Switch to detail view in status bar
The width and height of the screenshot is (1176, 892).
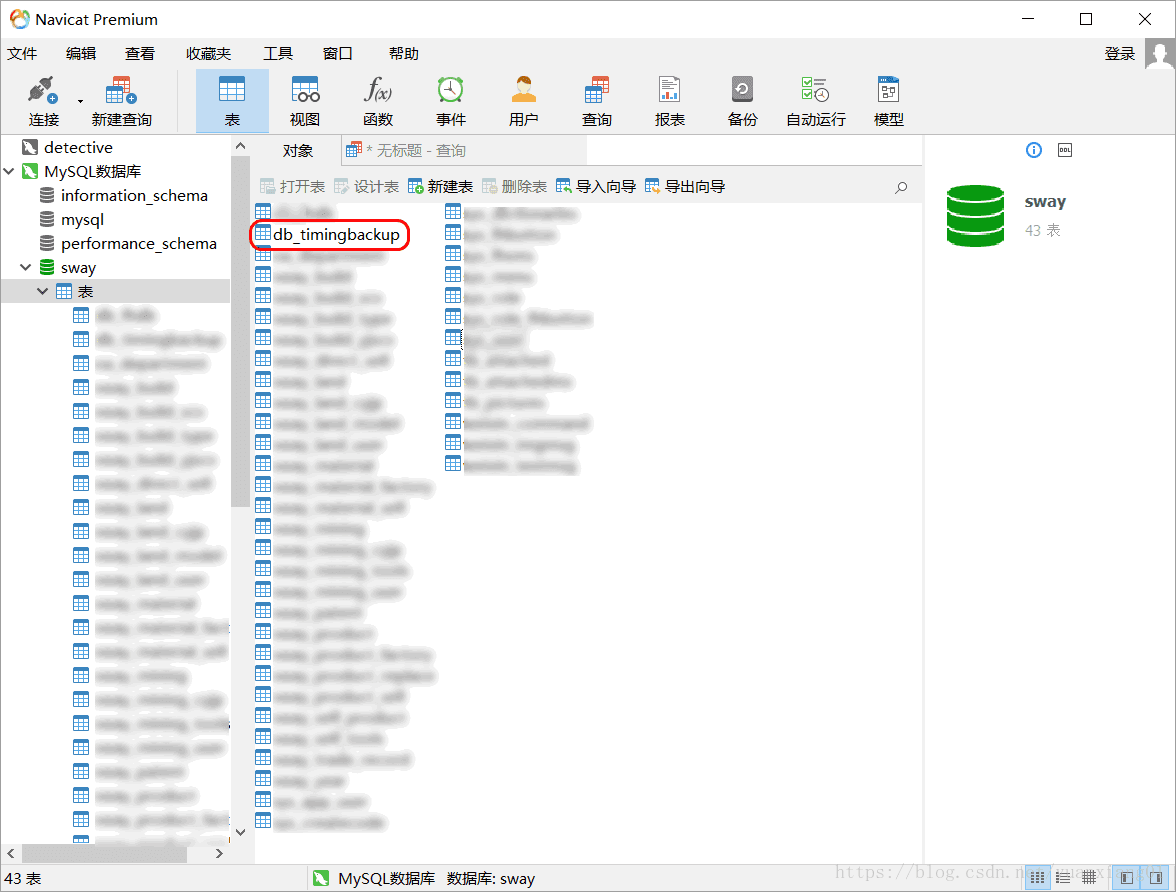click(1064, 878)
